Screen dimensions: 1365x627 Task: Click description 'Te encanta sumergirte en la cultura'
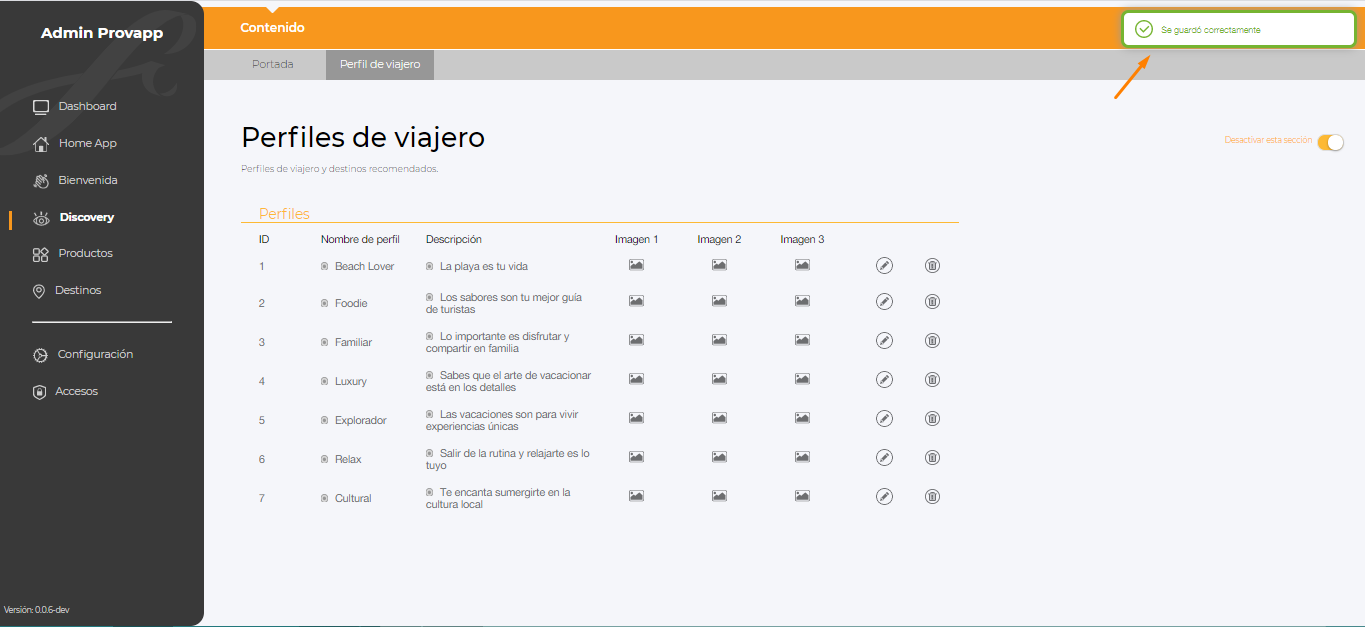pos(498,498)
